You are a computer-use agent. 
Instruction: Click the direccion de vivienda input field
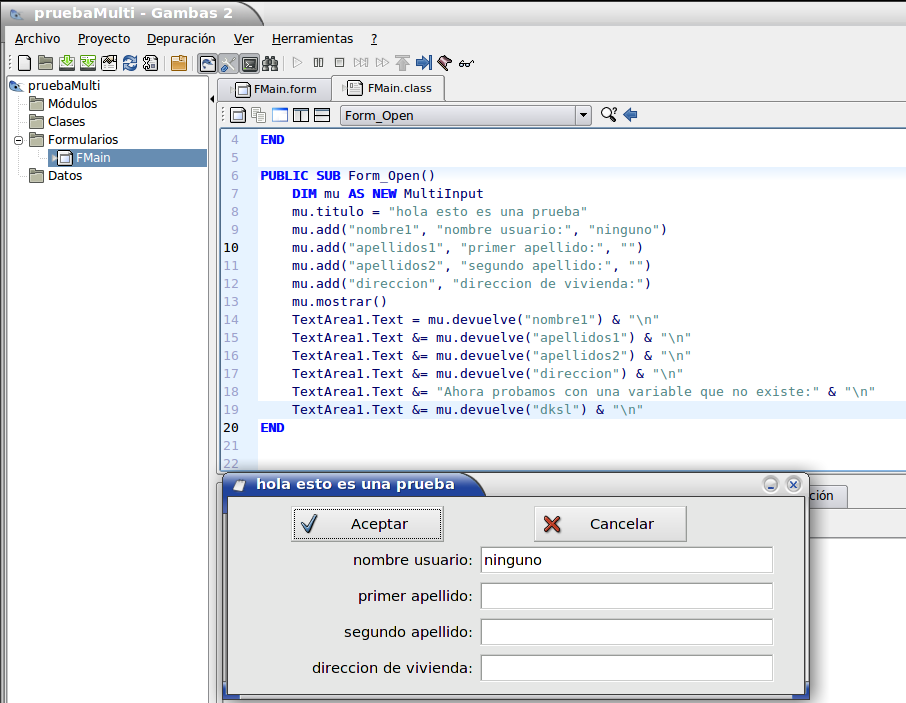click(626, 668)
